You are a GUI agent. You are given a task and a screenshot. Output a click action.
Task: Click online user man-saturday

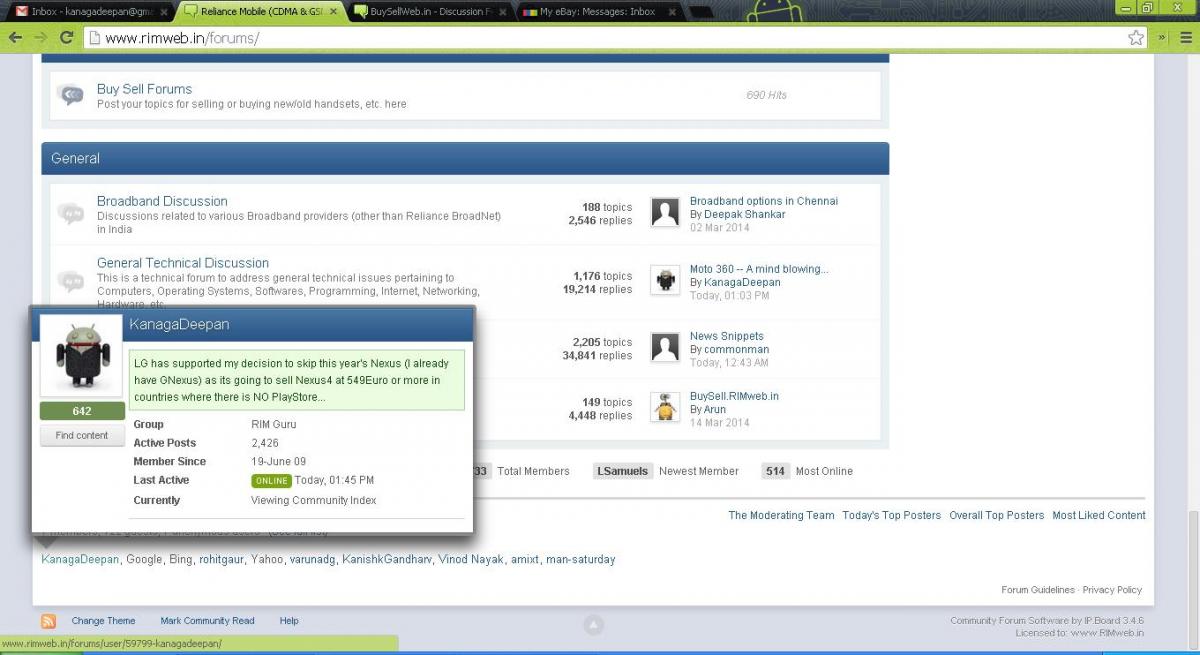tap(581, 559)
